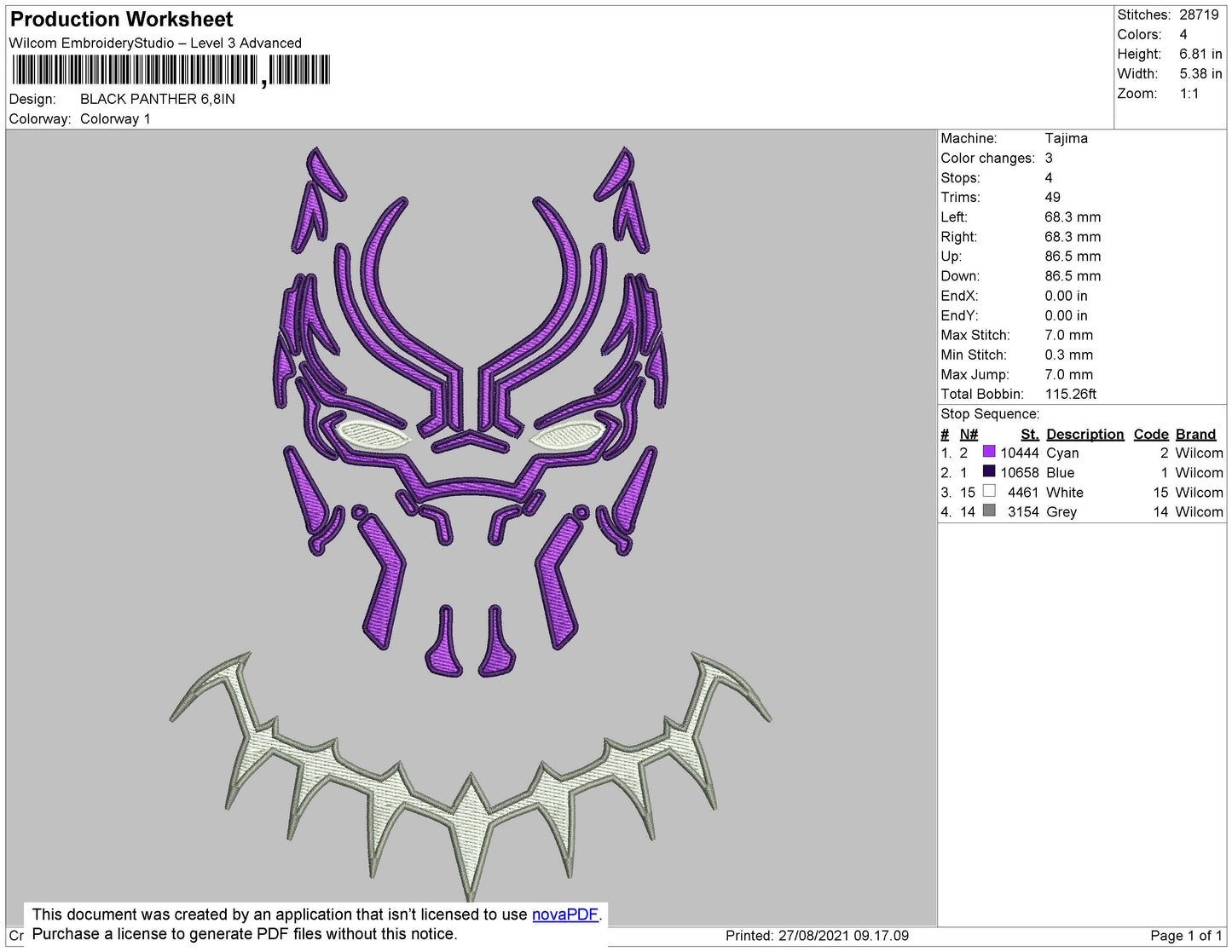Click the Up value '86.5 mm'
The image size is (1232, 952).
(1073, 256)
